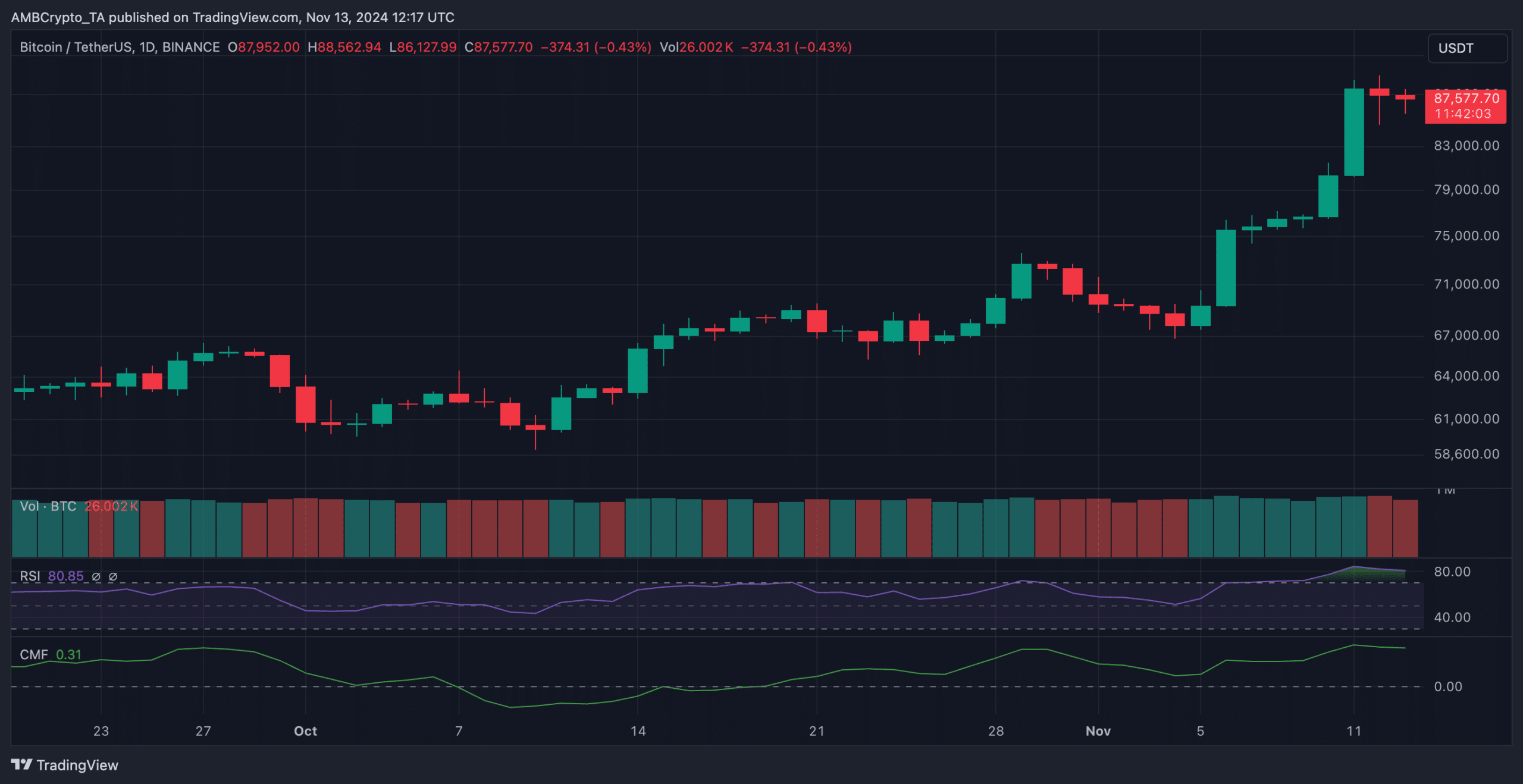Click the large green candle on Nov 11

(x=1354, y=132)
